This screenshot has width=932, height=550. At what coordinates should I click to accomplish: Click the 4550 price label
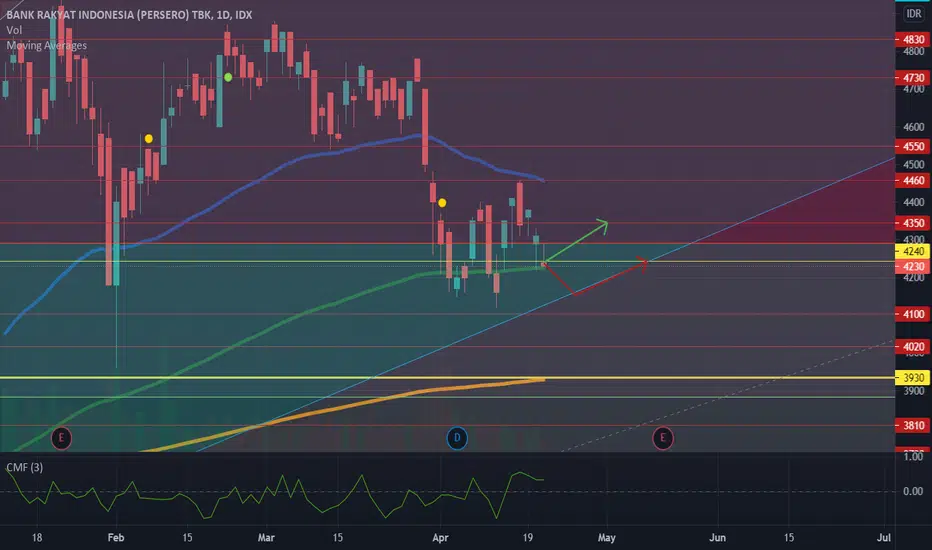913,146
